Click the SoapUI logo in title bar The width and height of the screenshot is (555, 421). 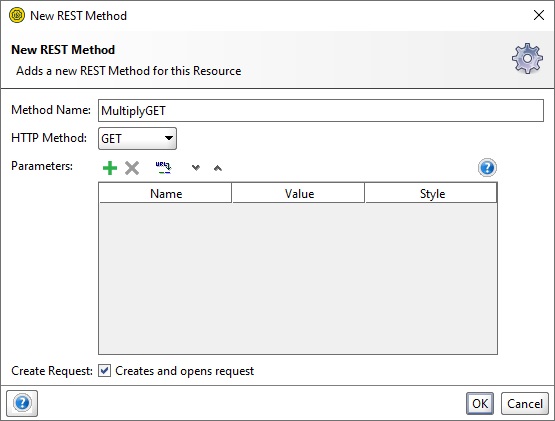click(x=17, y=16)
